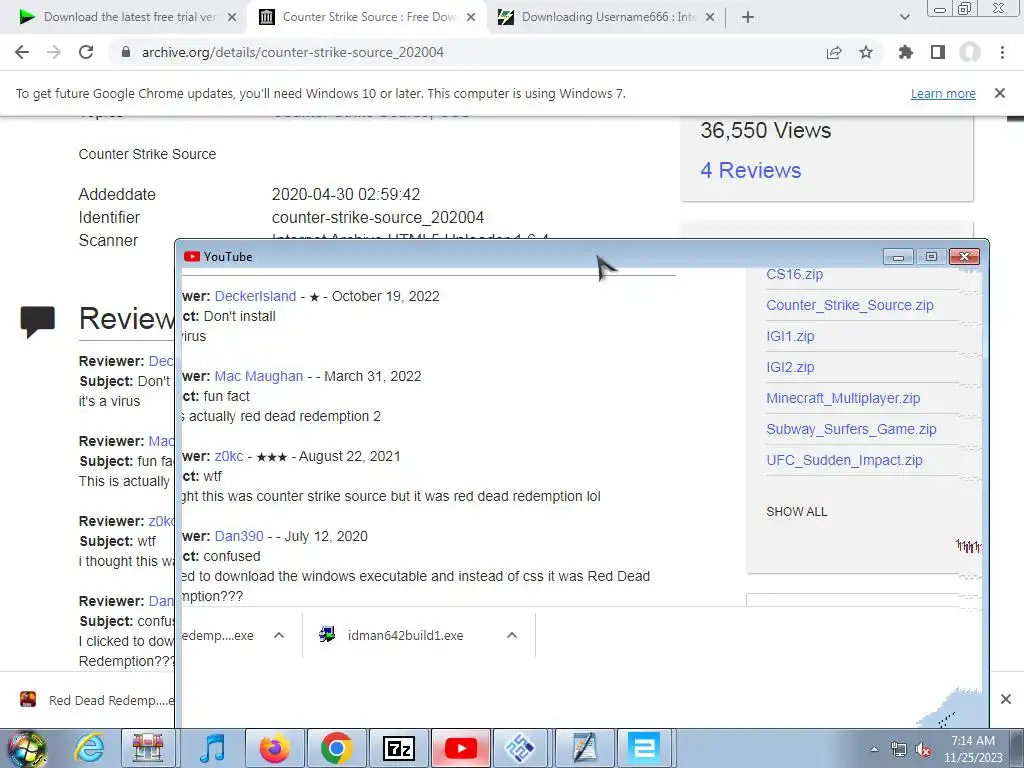The image size is (1024, 768).
Task: Download Minecraft_Multiplayer.zip
Action: coord(843,398)
